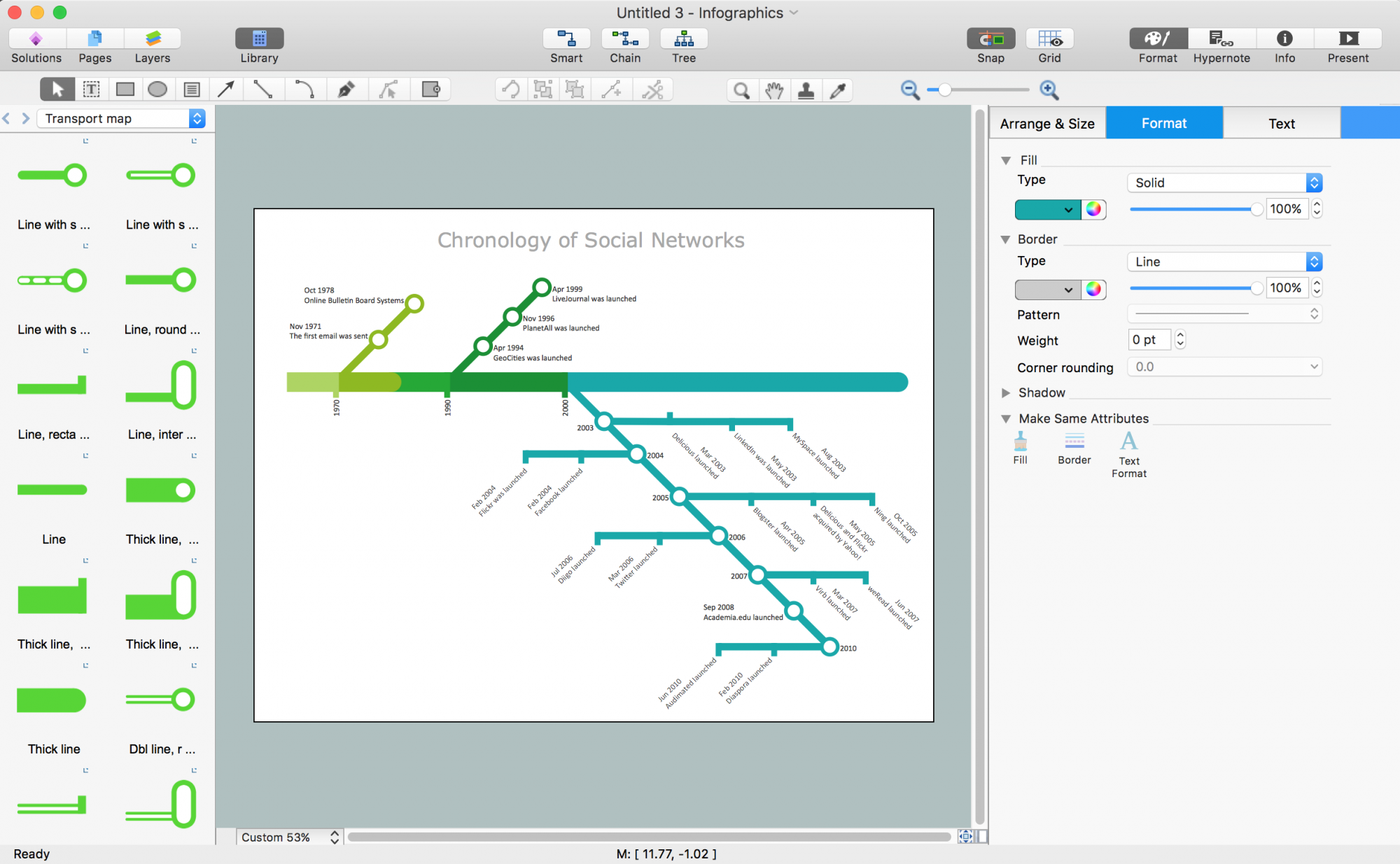
Task: Go to next library
Action: pos(26,118)
